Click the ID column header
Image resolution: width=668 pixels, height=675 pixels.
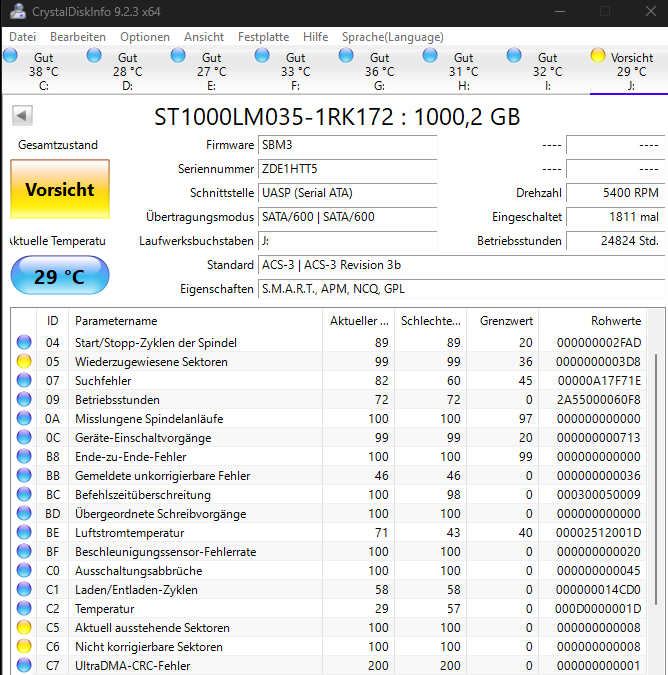click(x=53, y=321)
